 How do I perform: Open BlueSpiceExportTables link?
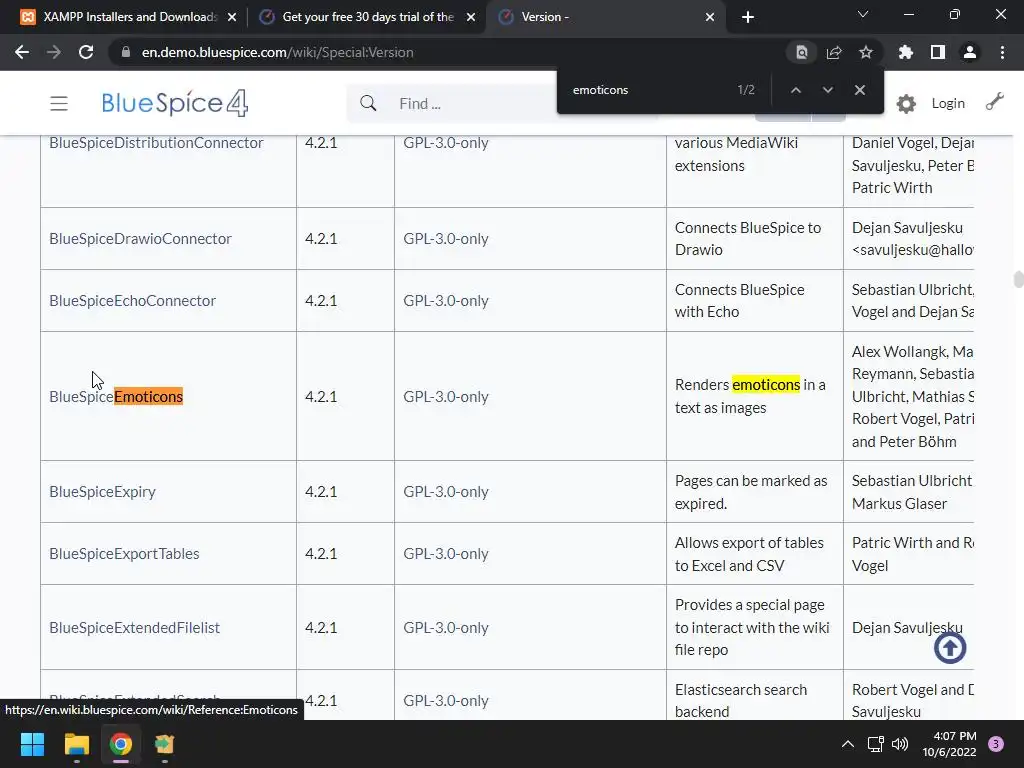coord(124,554)
